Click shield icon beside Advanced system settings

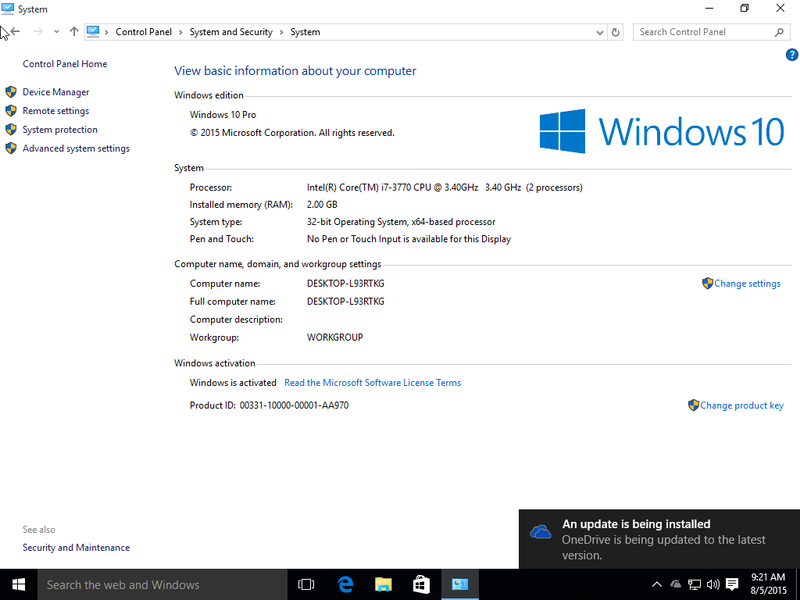[x=11, y=148]
